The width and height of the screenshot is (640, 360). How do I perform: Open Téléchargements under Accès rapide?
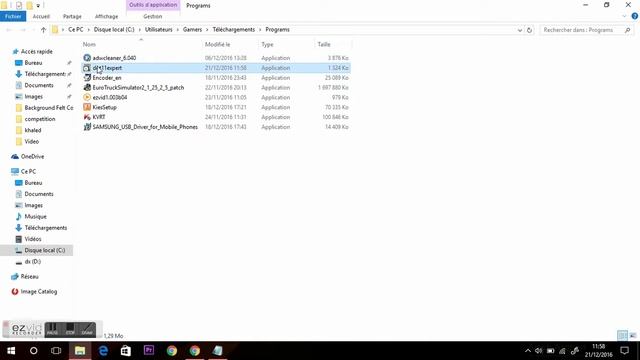pos(45,74)
